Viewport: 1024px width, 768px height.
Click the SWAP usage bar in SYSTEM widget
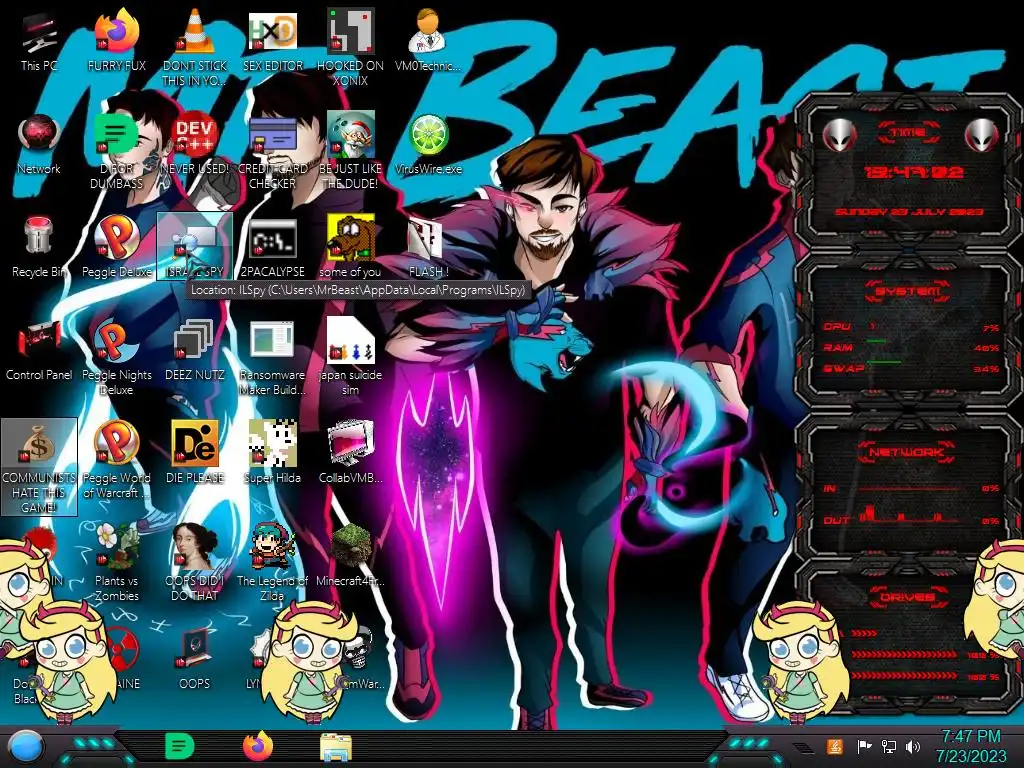tap(883, 362)
